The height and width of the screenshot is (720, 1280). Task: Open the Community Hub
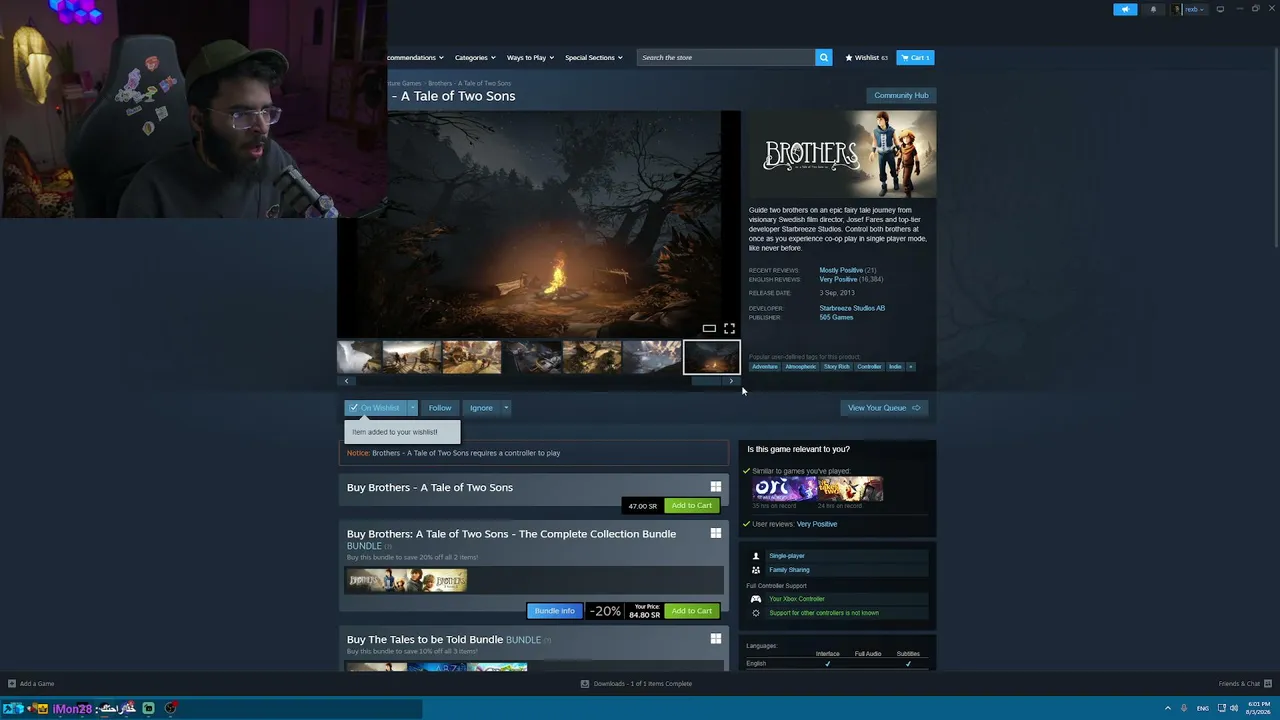coord(901,96)
